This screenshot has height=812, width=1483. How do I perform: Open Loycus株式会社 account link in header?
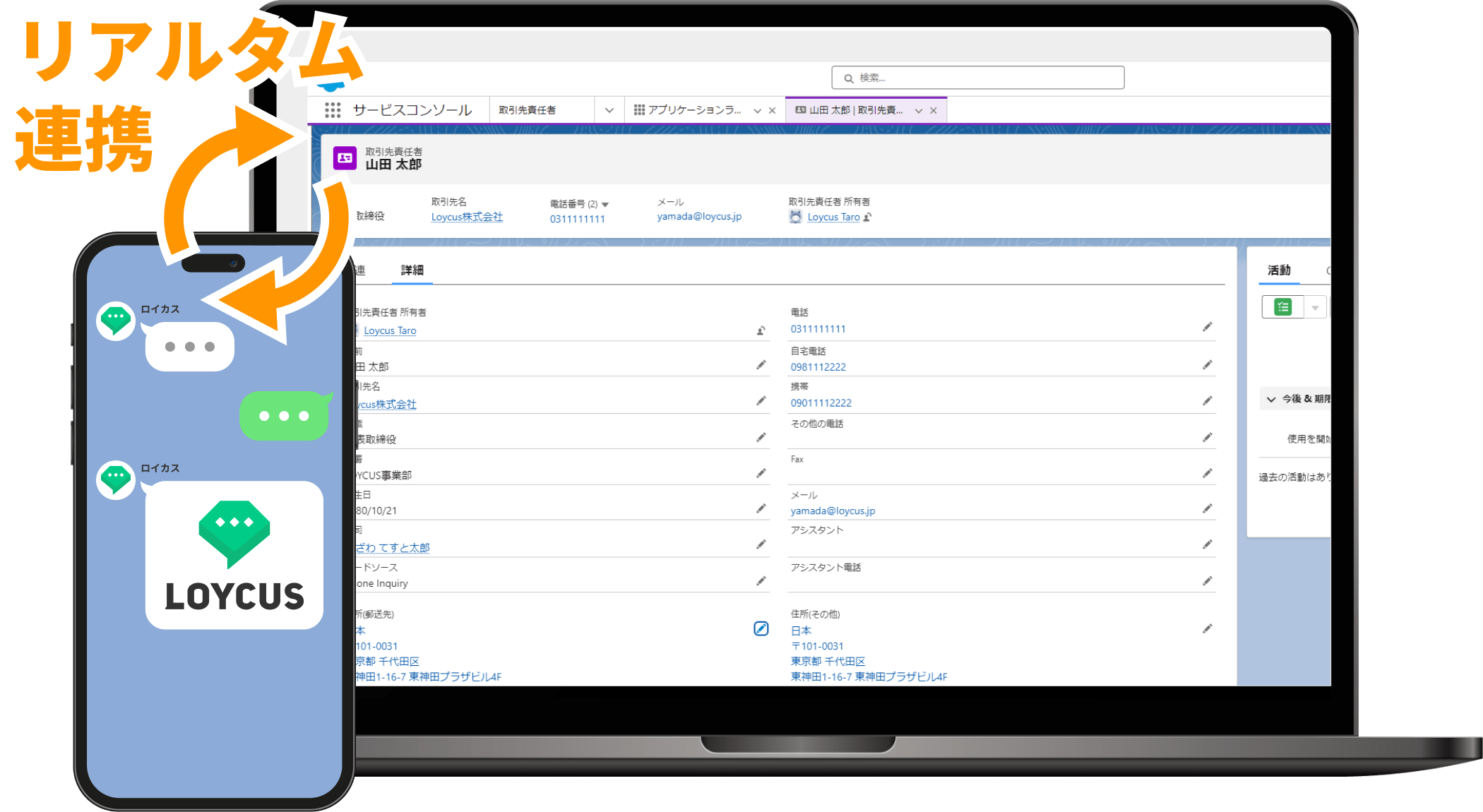(467, 217)
